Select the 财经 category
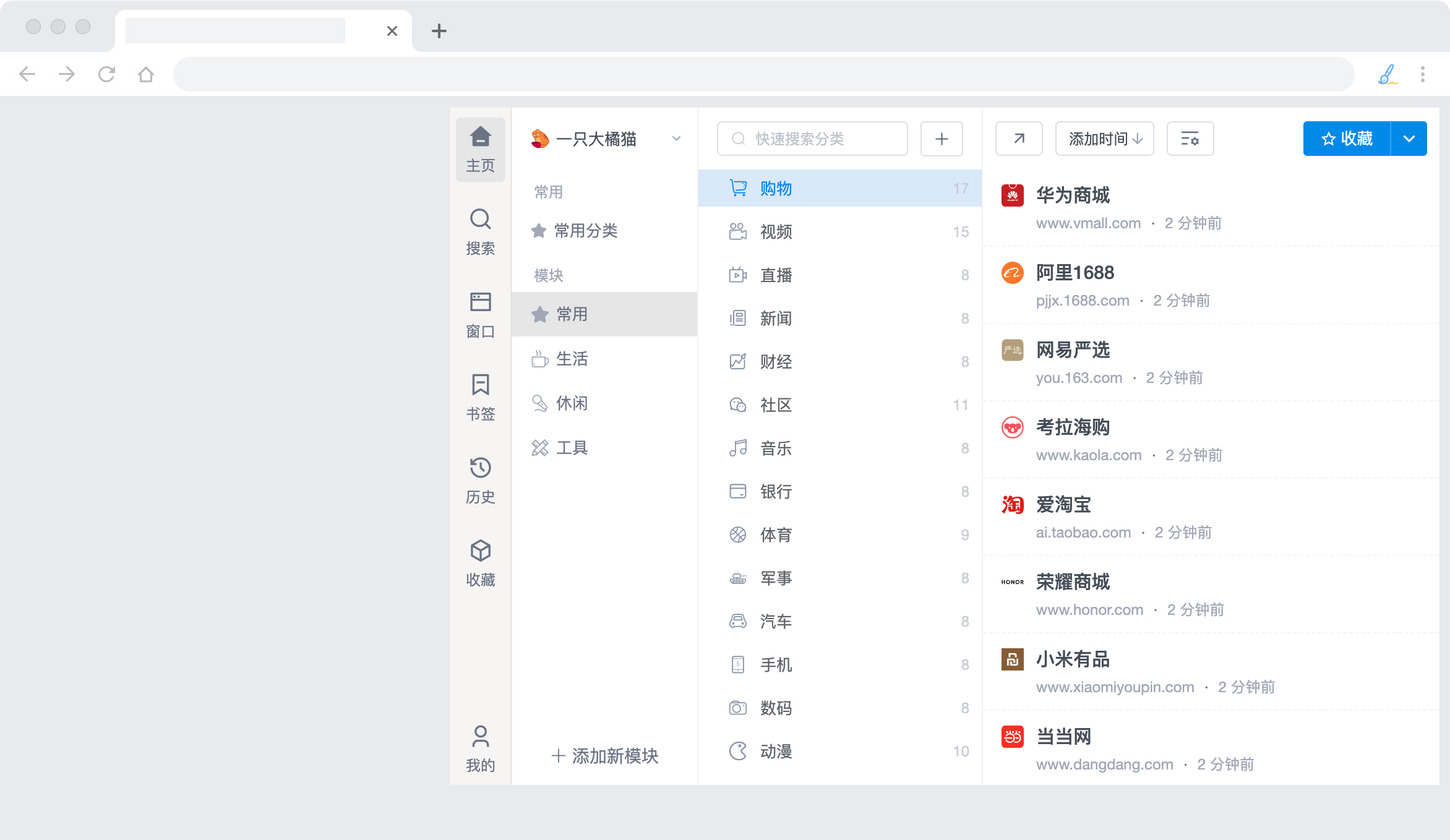Image resolution: width=1450 pixels, height=840 pixels. click(839, 361)
